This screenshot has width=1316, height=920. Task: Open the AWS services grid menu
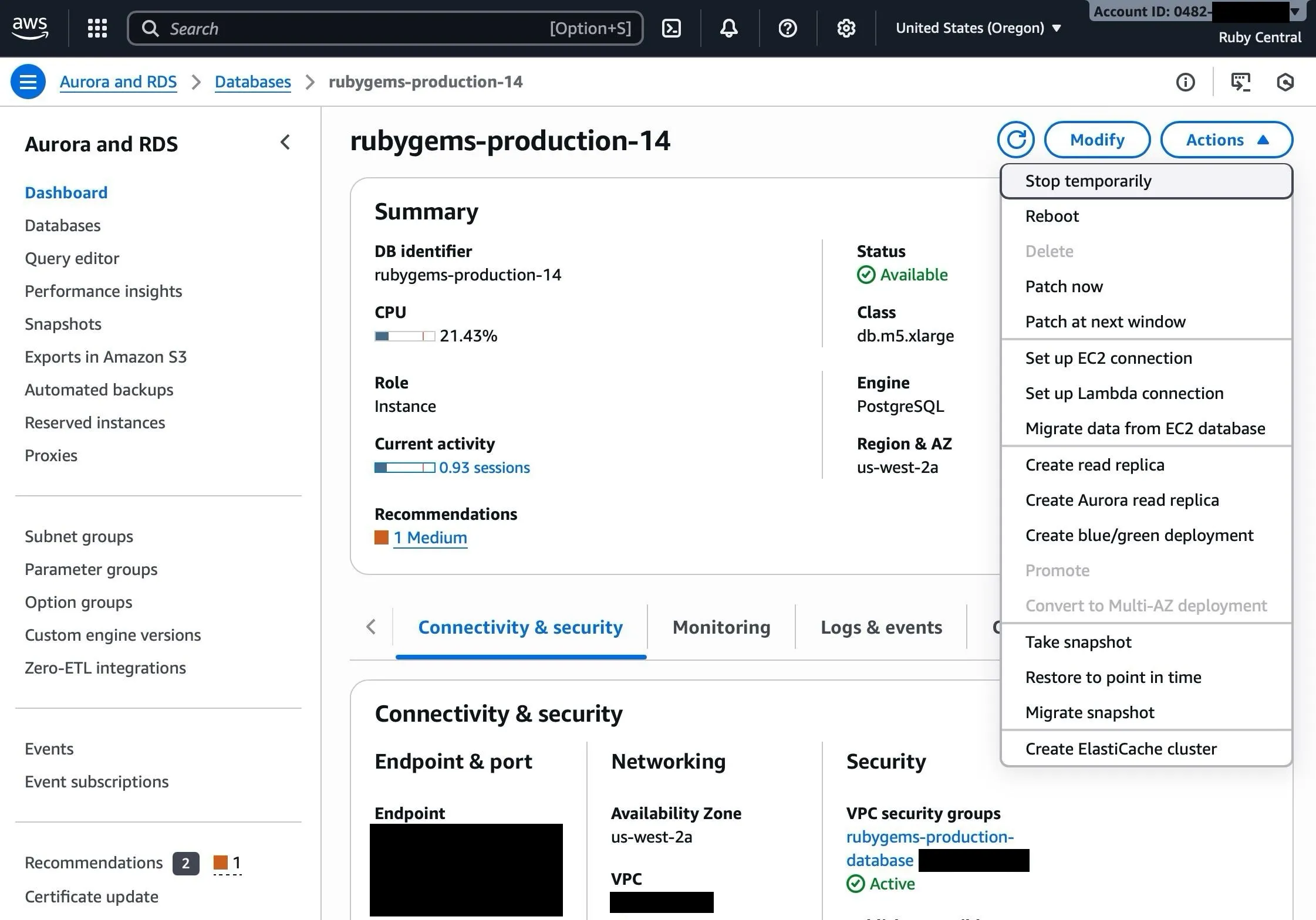coord(97,28)
